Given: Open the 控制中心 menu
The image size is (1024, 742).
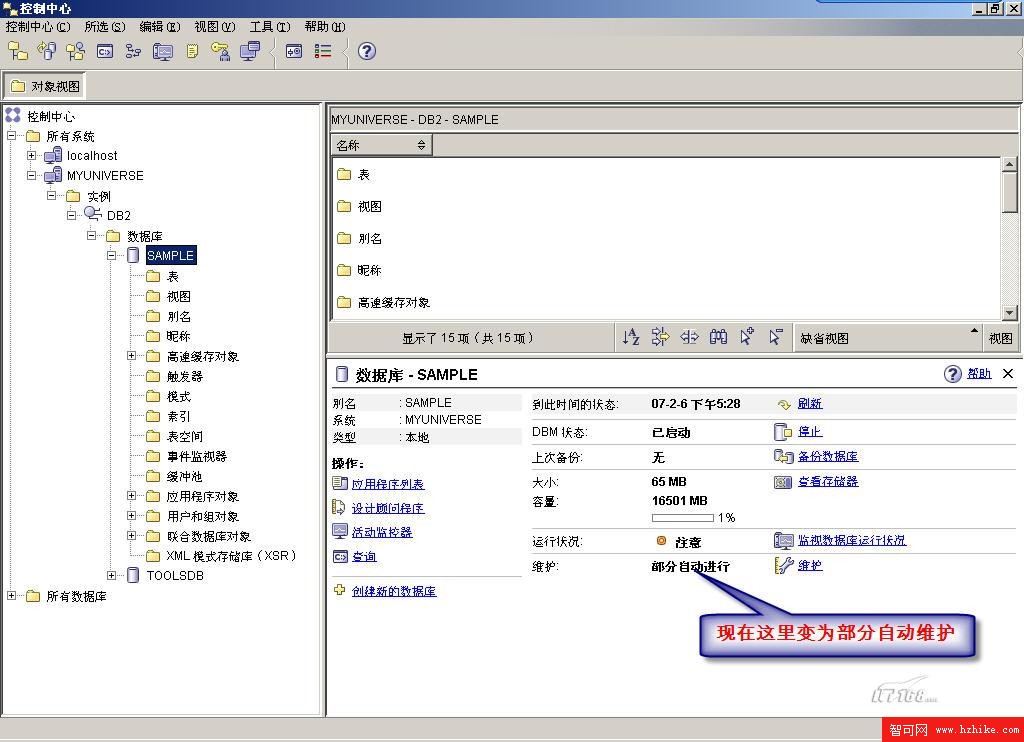Looking at the screenshot, I should (x=38, y=27).
